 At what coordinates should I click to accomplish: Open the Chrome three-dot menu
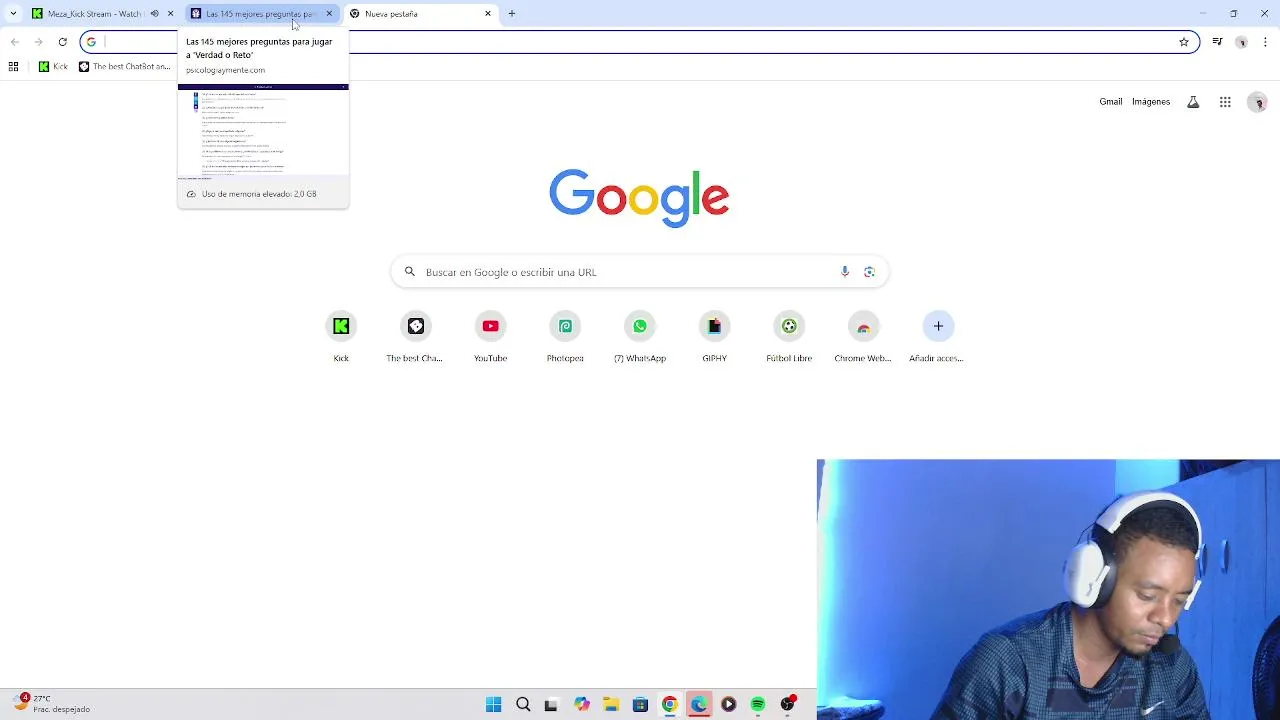tap(1266, 42)
